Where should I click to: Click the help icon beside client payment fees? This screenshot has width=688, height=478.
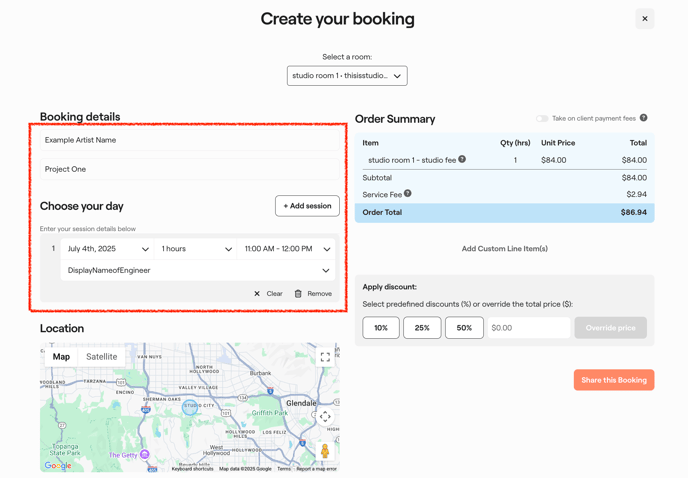(x=643, y=118)
